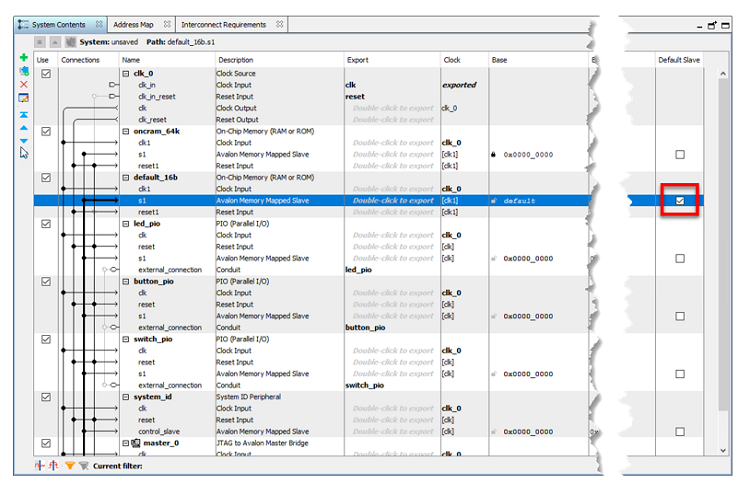Screen dimensions: 750x495
Task: Click lock icon next to oncram_64k base address
Action: tap(493, 154)
